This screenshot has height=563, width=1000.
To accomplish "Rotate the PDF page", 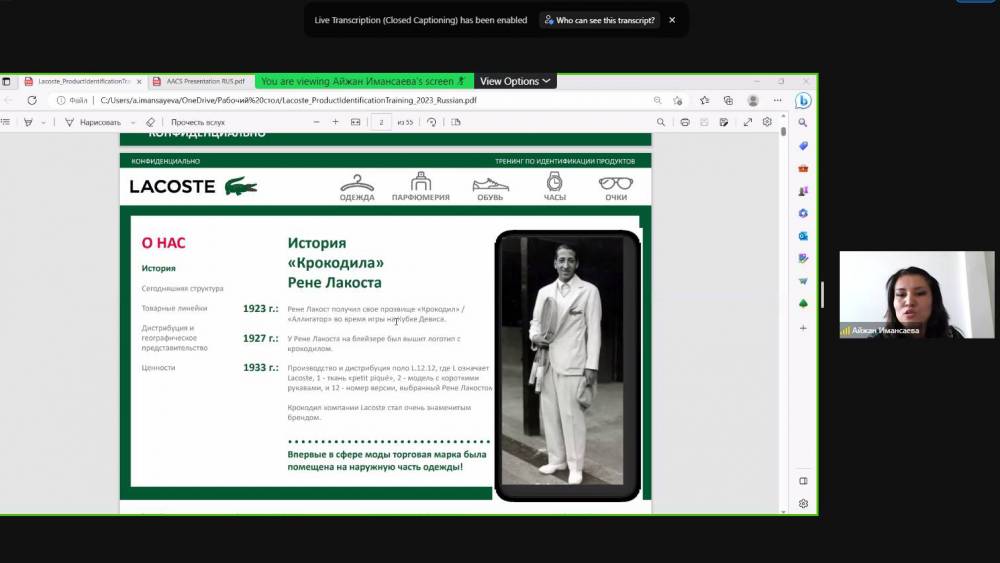I will tap(432, 122).
